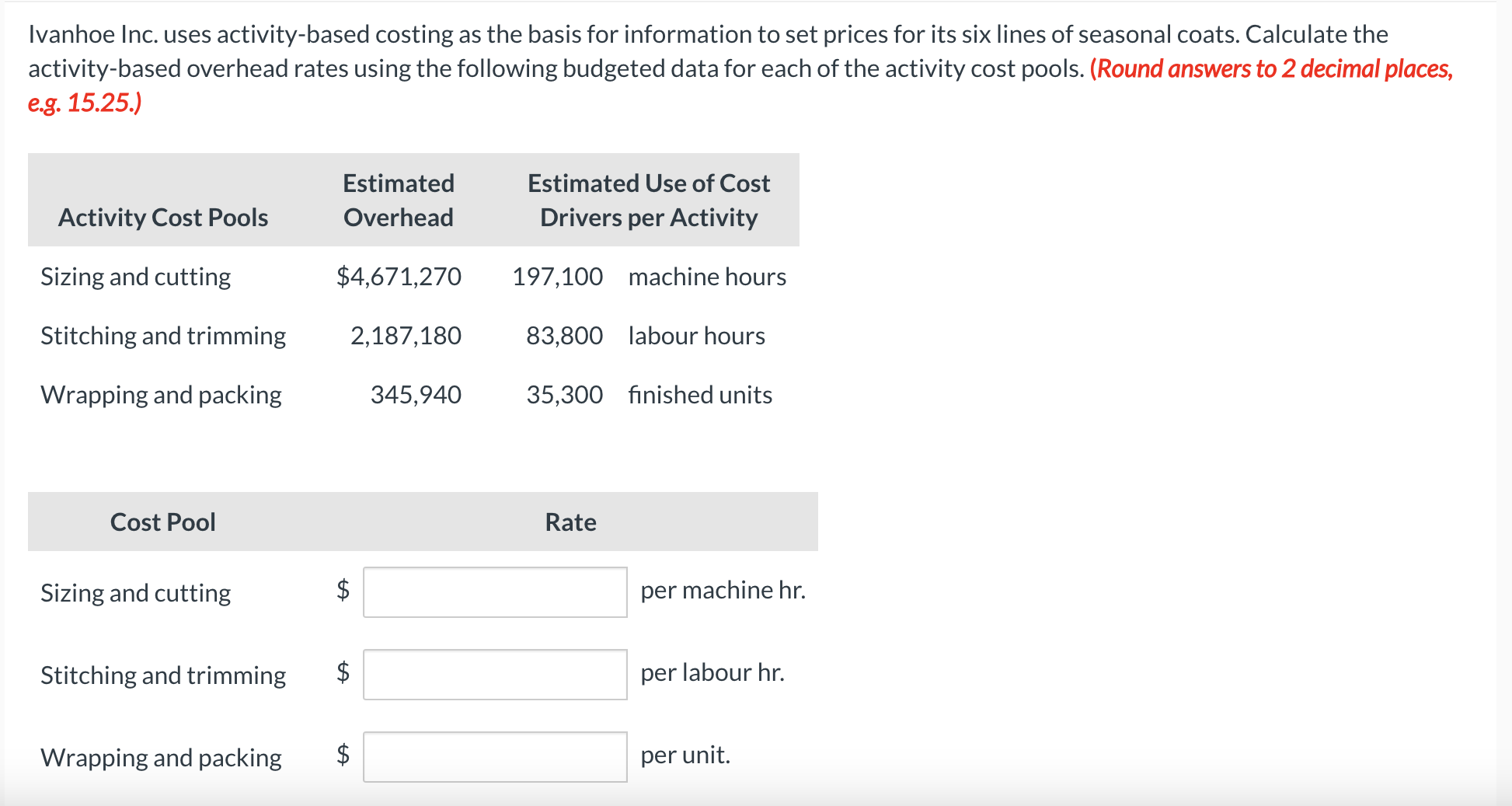1512x806 pixels.
Task: Select the 345,940 overhead amount
Action: tap(415, 395)
